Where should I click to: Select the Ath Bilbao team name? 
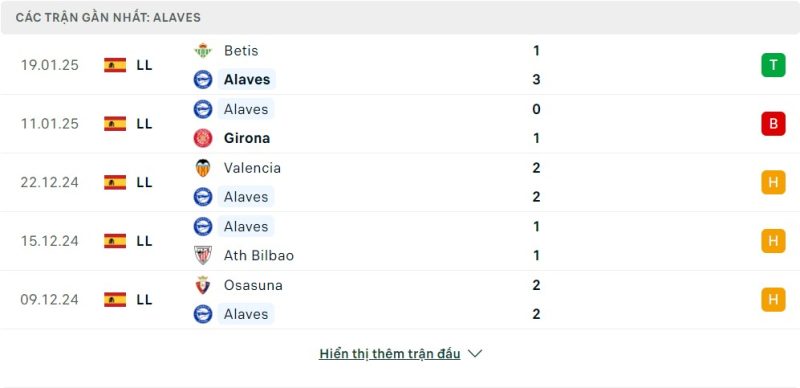[259, 255]
